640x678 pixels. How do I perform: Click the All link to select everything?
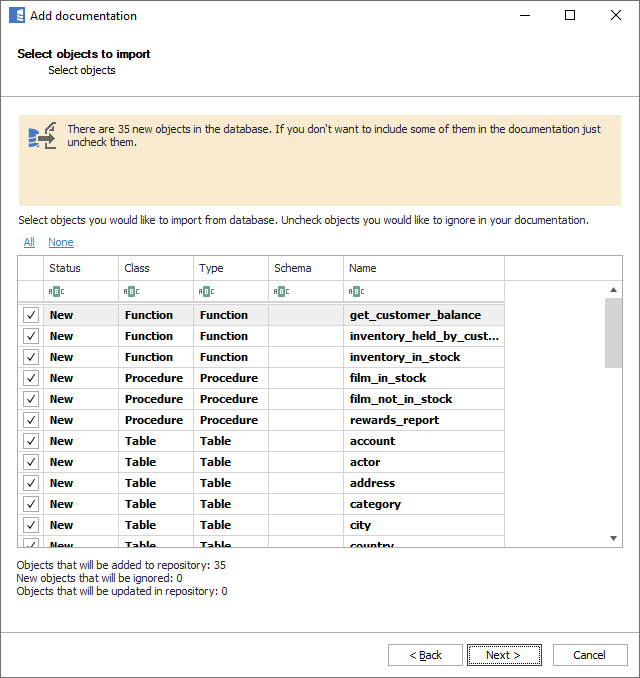pos(29,242)
